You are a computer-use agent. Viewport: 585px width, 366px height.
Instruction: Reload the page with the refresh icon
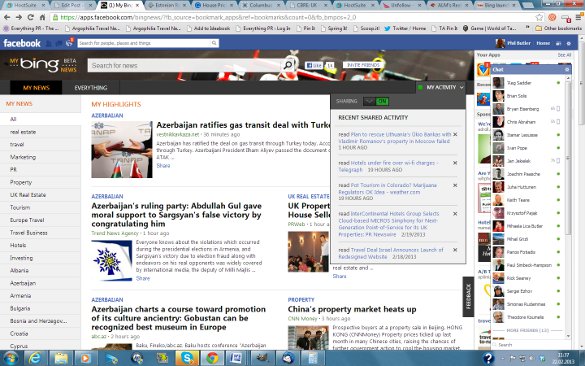[31, 17]
